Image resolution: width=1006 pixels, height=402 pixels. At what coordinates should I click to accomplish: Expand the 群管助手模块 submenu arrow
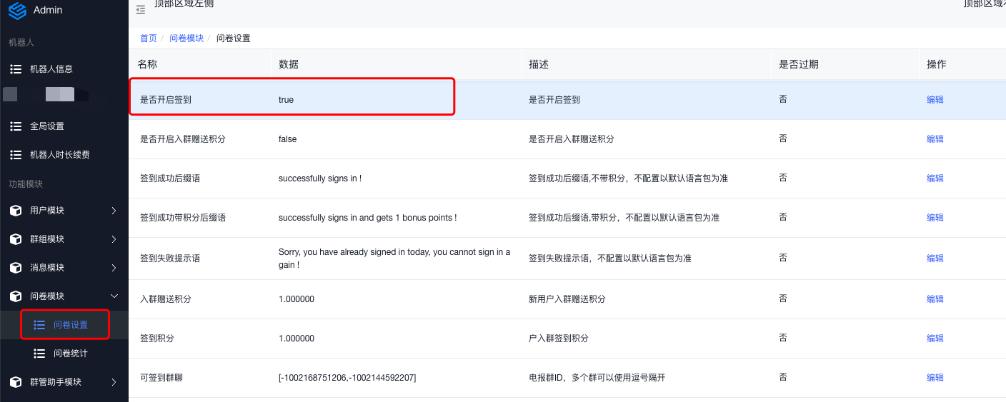114,382
